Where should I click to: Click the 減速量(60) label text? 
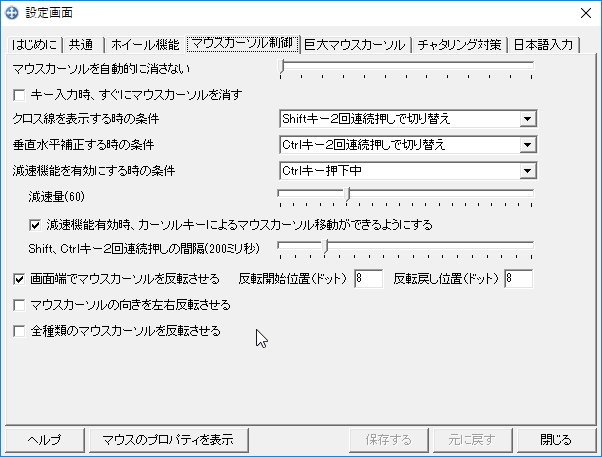[56, 197]
